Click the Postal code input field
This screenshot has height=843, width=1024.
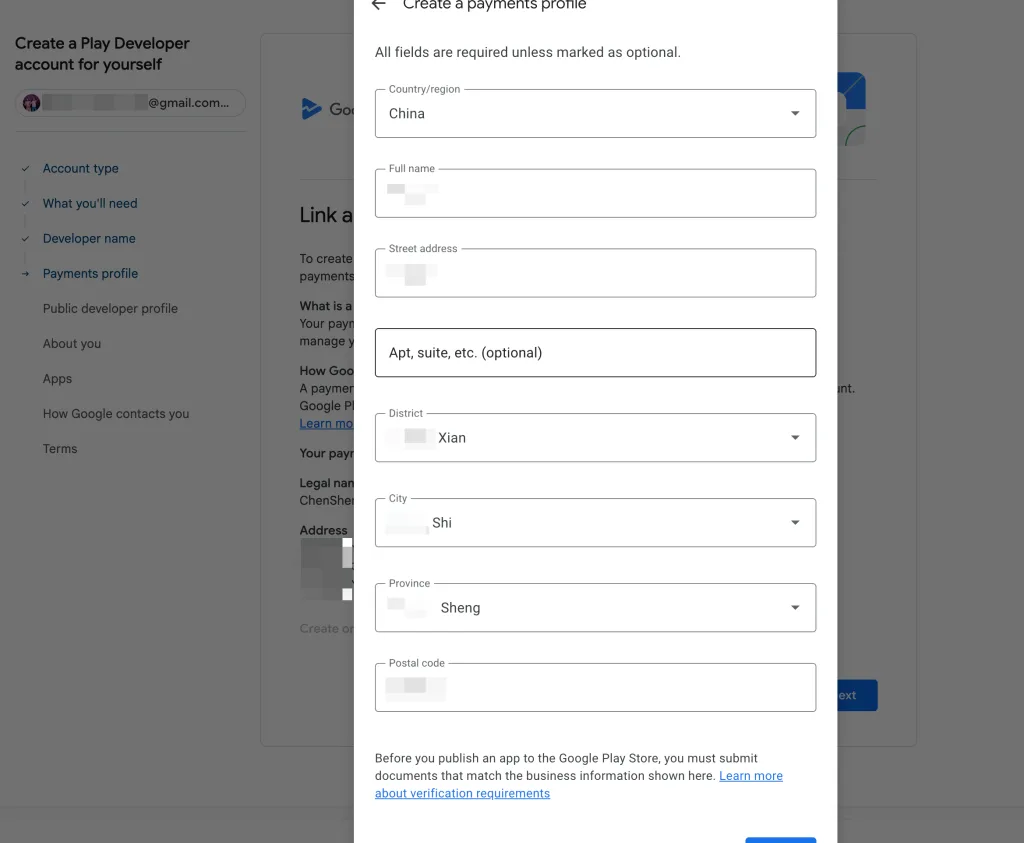pyautogui.click(x=595, y=688)
